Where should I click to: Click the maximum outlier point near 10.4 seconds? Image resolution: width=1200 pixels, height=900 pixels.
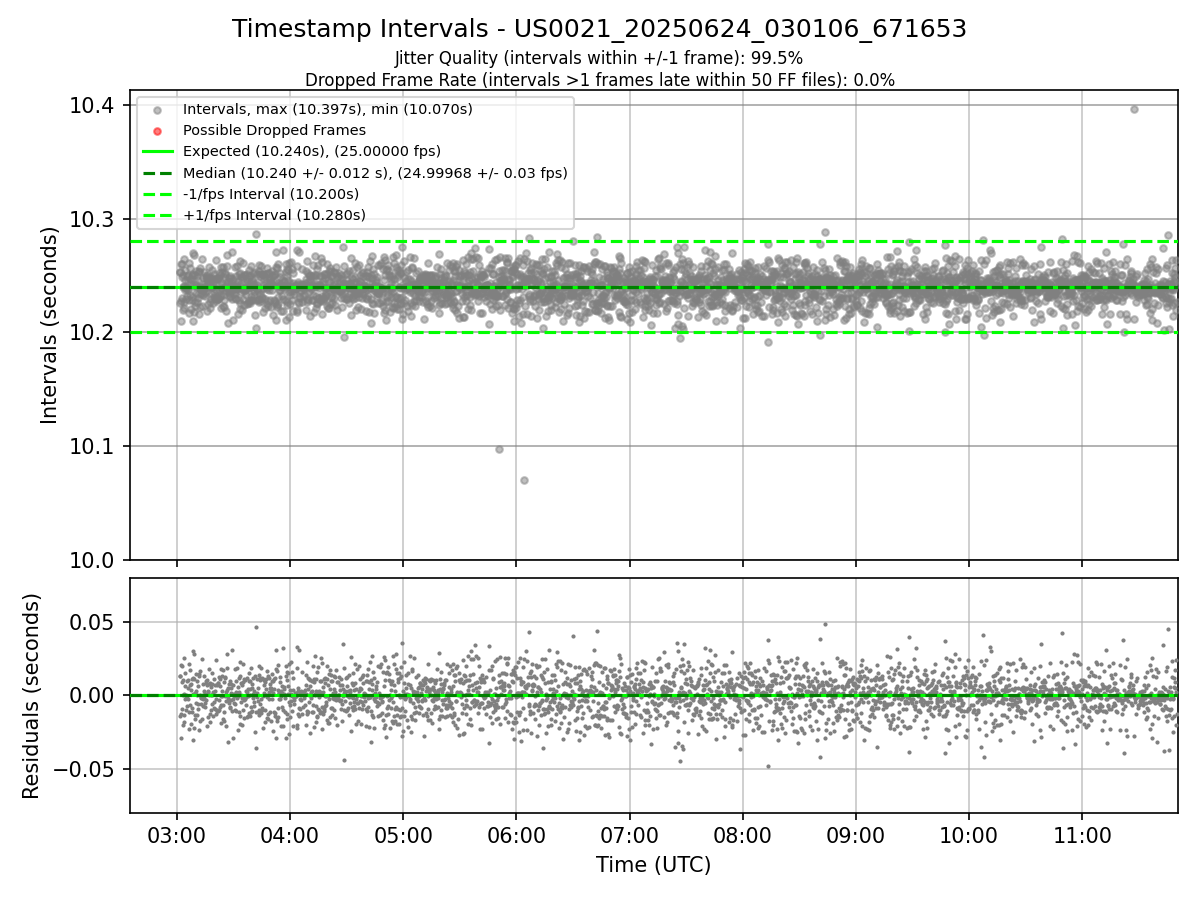[x=1134, y=109]
